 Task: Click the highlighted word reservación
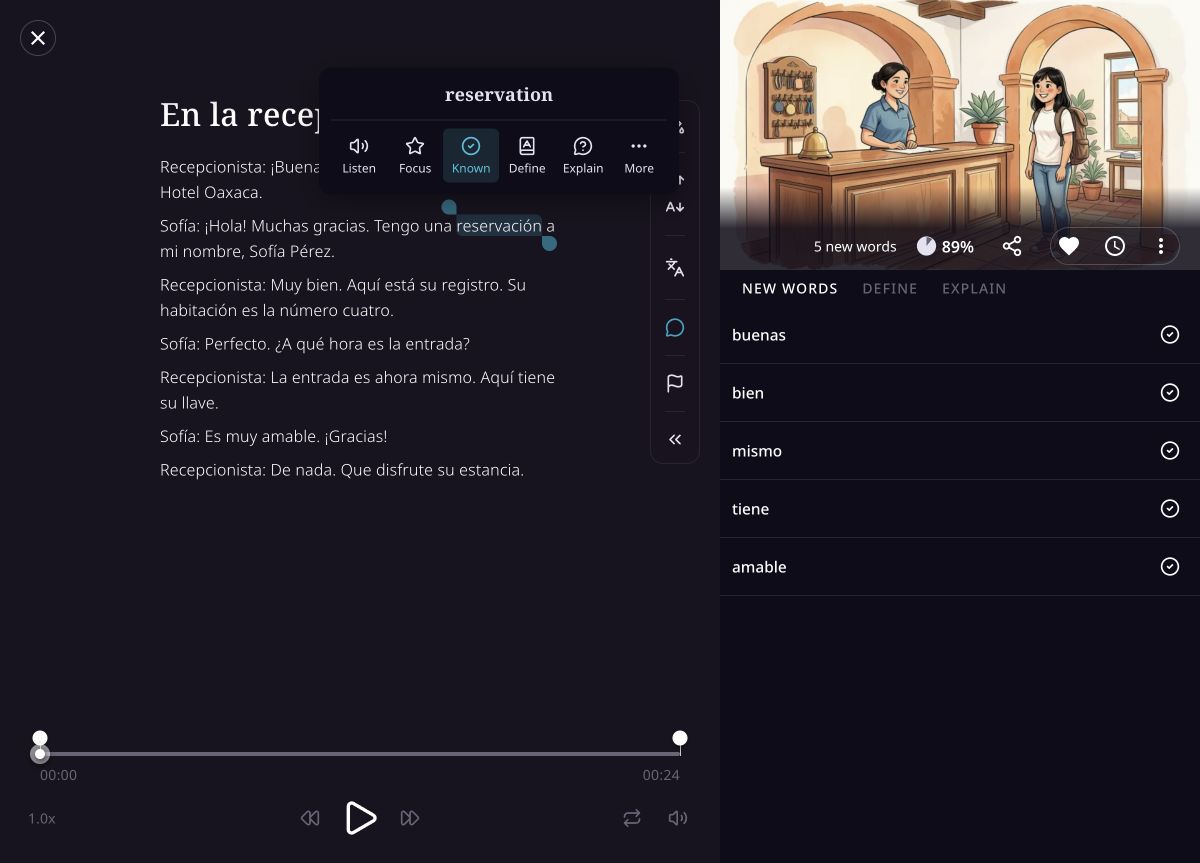[499, 226]
